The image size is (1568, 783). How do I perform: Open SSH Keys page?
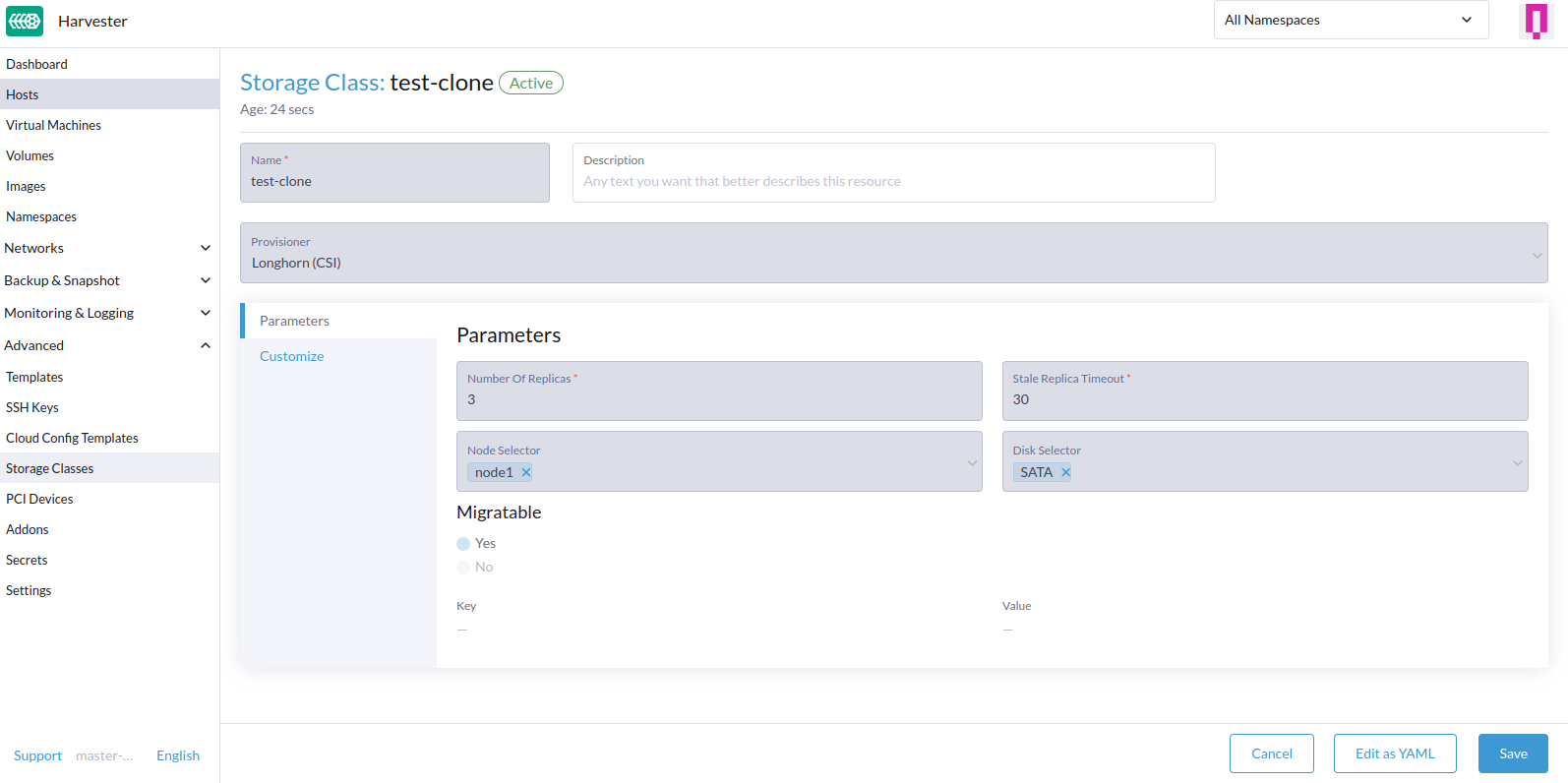[x=109, y=407]
